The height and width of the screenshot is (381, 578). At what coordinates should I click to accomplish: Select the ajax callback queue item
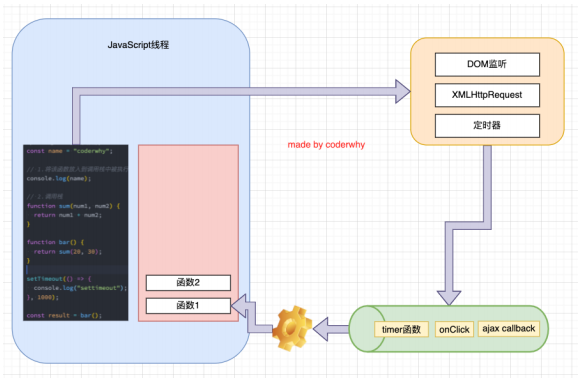(509, 328)
